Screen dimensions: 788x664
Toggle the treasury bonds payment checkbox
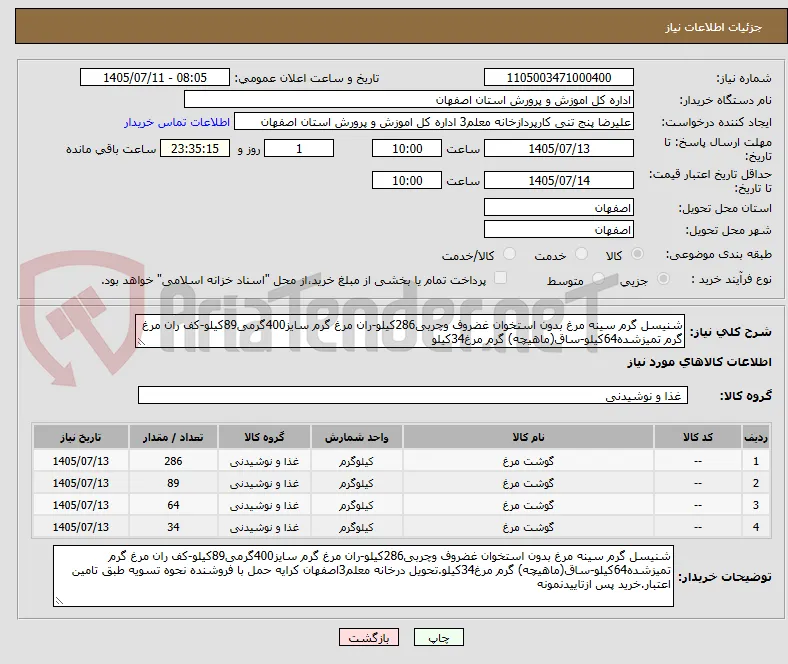pos(501,277)
